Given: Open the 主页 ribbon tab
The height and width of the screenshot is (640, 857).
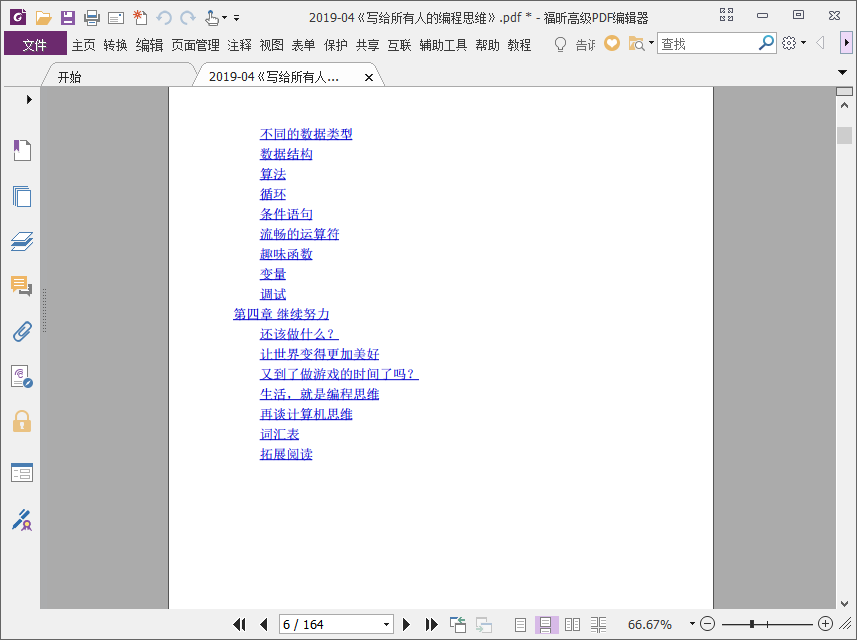Looking at the screenshot, I should (84, 45).
